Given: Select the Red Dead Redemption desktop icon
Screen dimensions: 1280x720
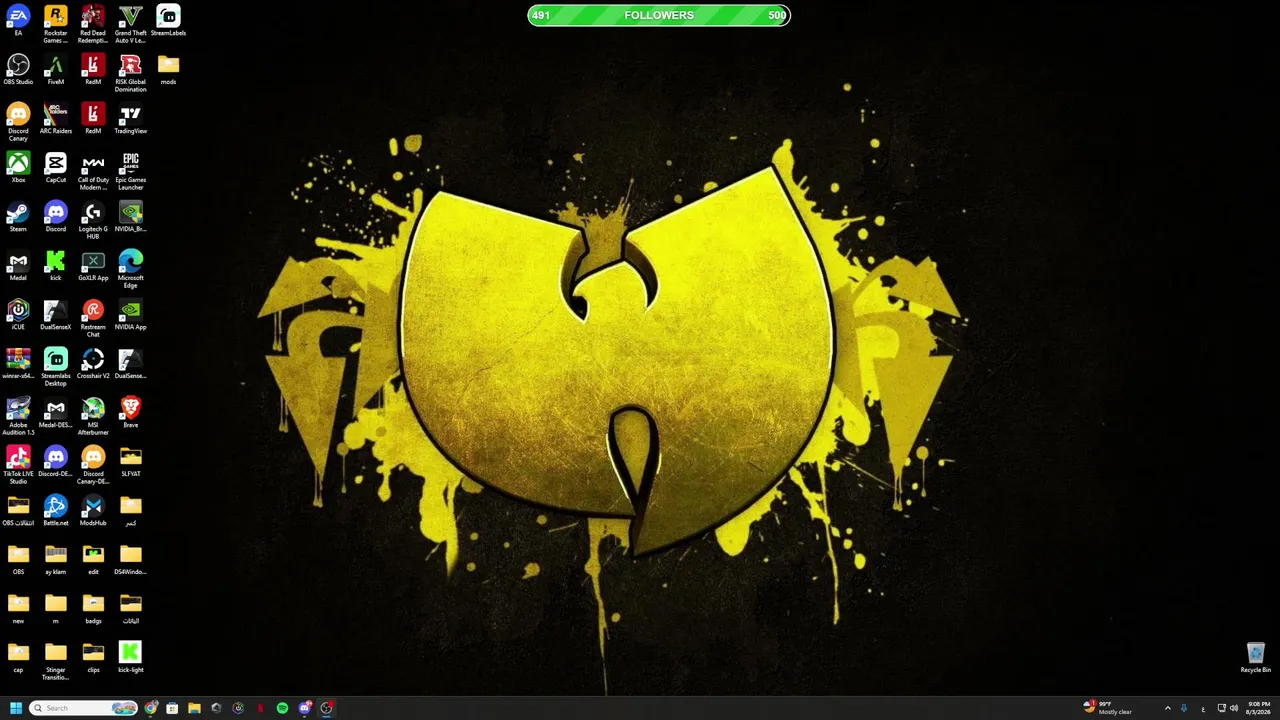Looking at the screenshot, I should [x=93, y=24].
